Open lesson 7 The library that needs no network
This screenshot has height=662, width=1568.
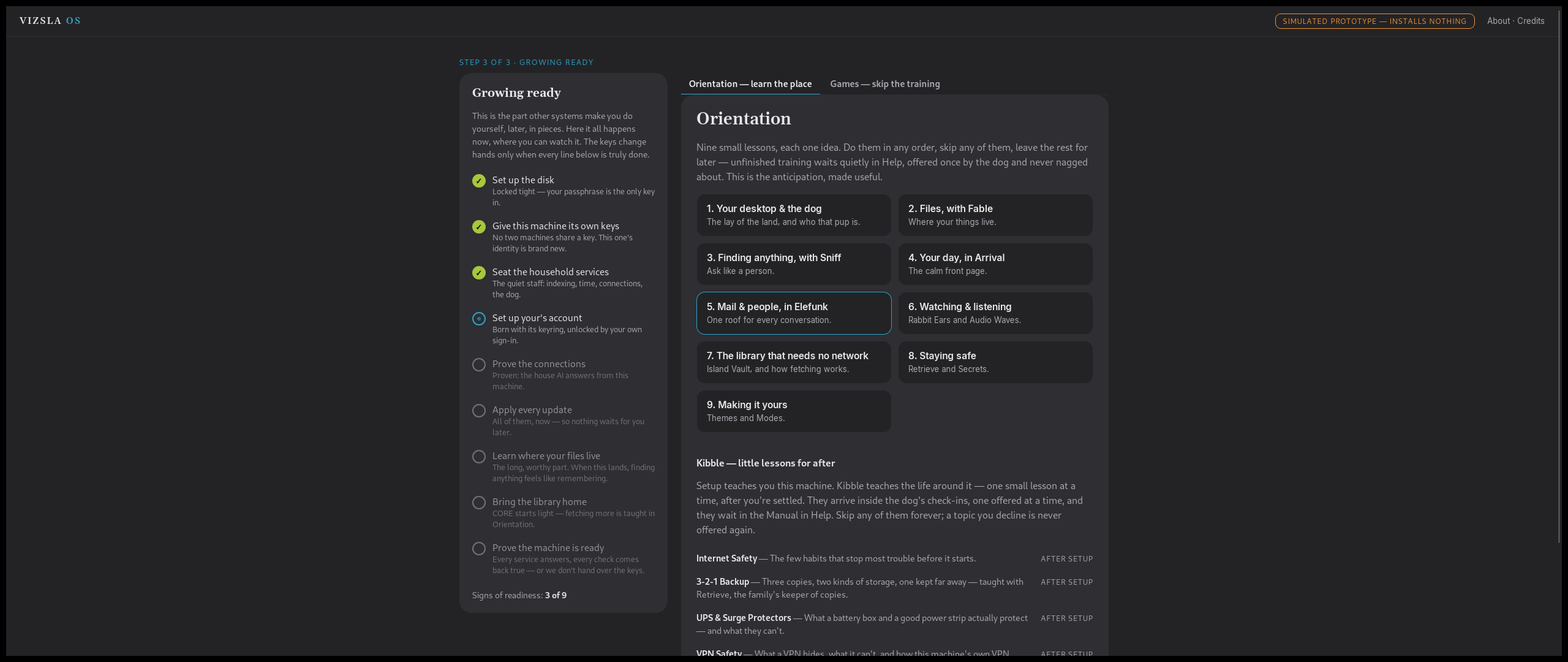(794, 362)
